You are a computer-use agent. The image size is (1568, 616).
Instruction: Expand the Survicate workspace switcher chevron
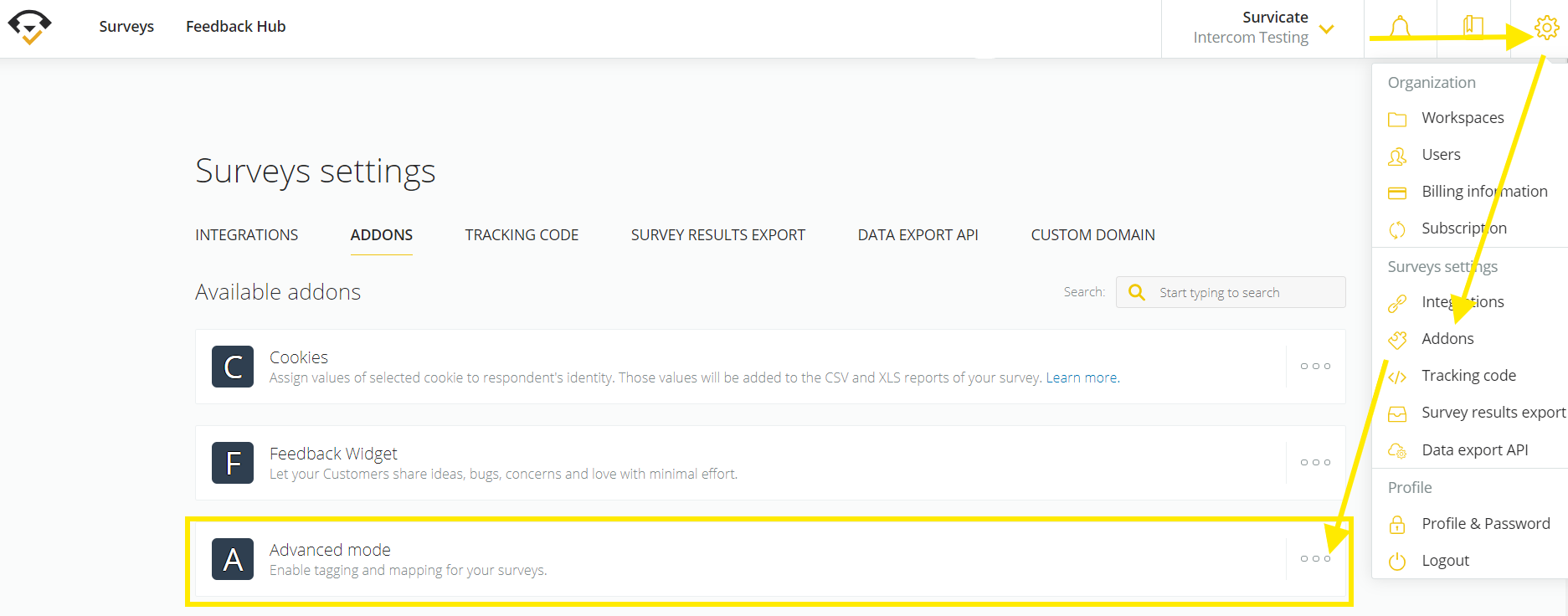click(x=1326, y=29)
